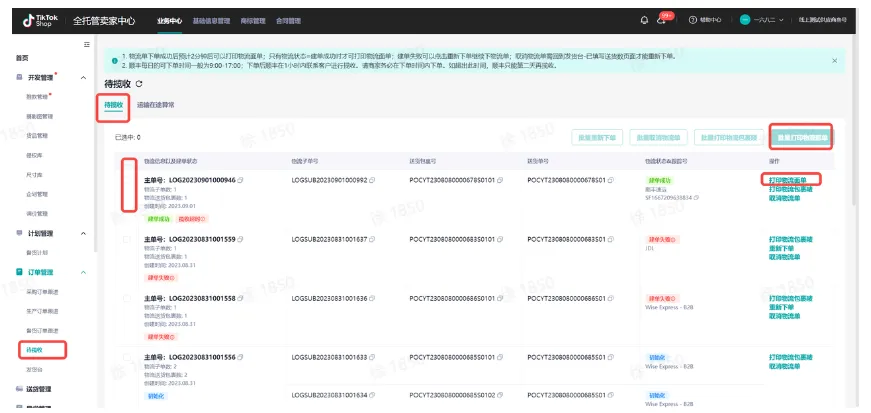Select the 待揽收 tab
Screen dimensions: 871x413
[x=113, y=105]
